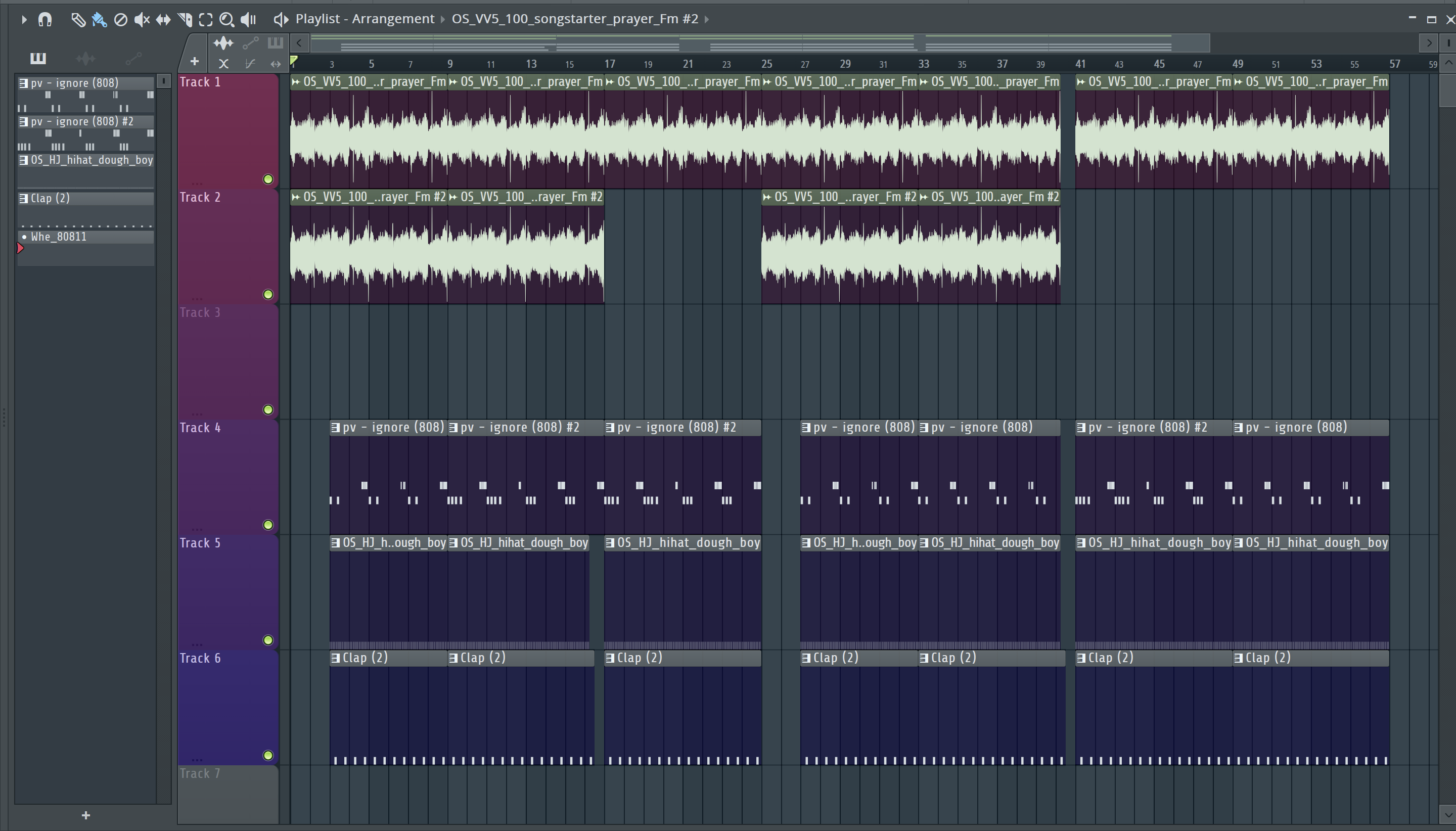Select pv - ignore (808) #2 in picker

tap(85, 133)
